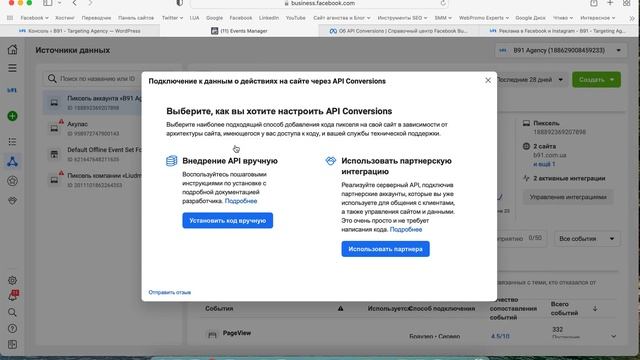Click the warning triangle column header

coord(340,309)
